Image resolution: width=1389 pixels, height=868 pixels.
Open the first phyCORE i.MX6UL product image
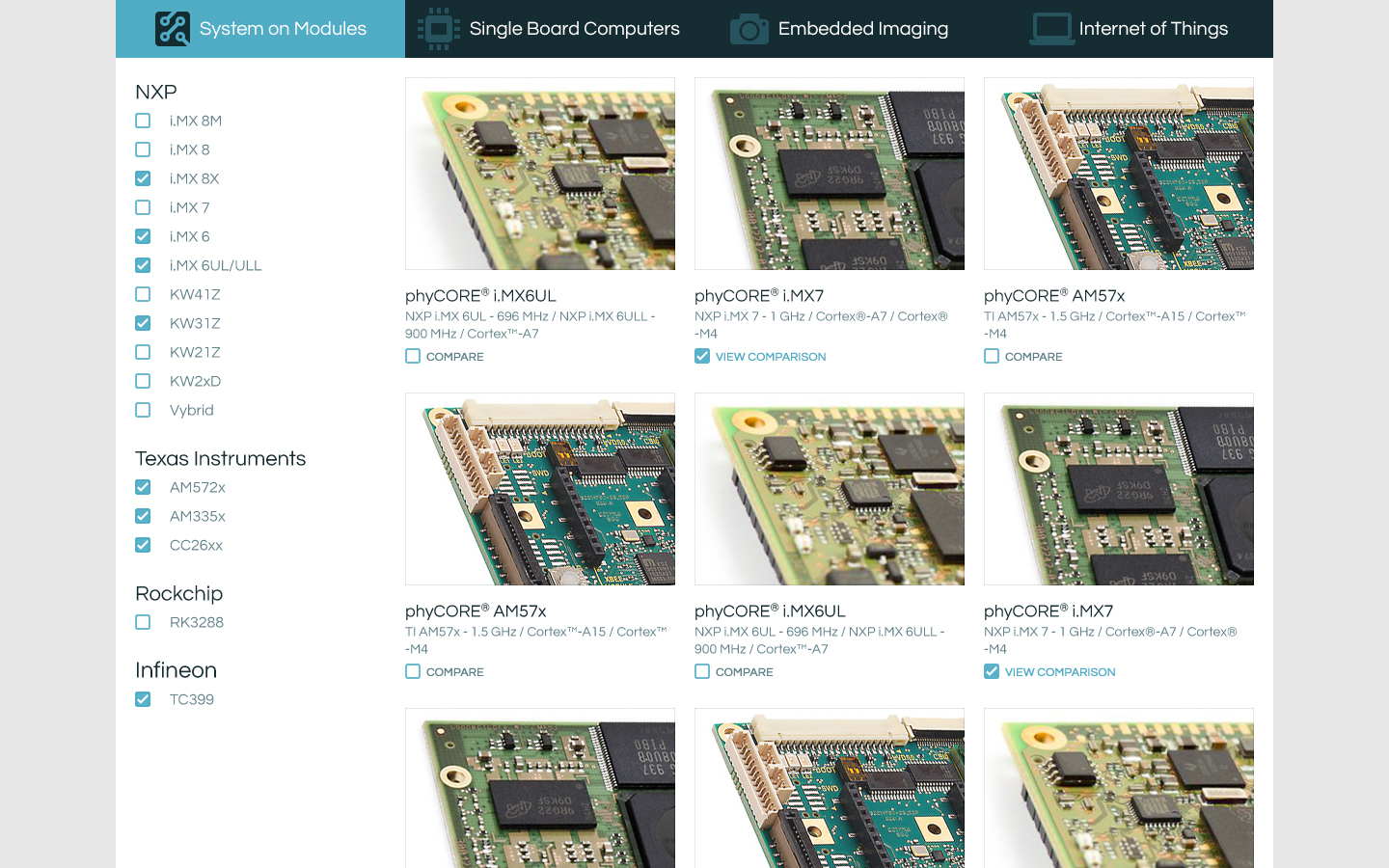click(x=540, y=174)
